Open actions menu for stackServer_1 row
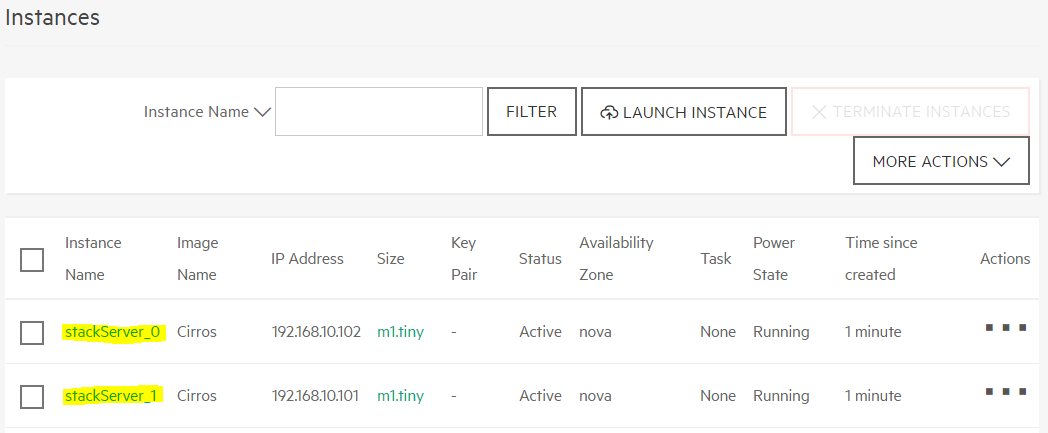Image resolution: width=1048 pixels, height=433 pixels. pyautogui.click(x=1006, y=392)
